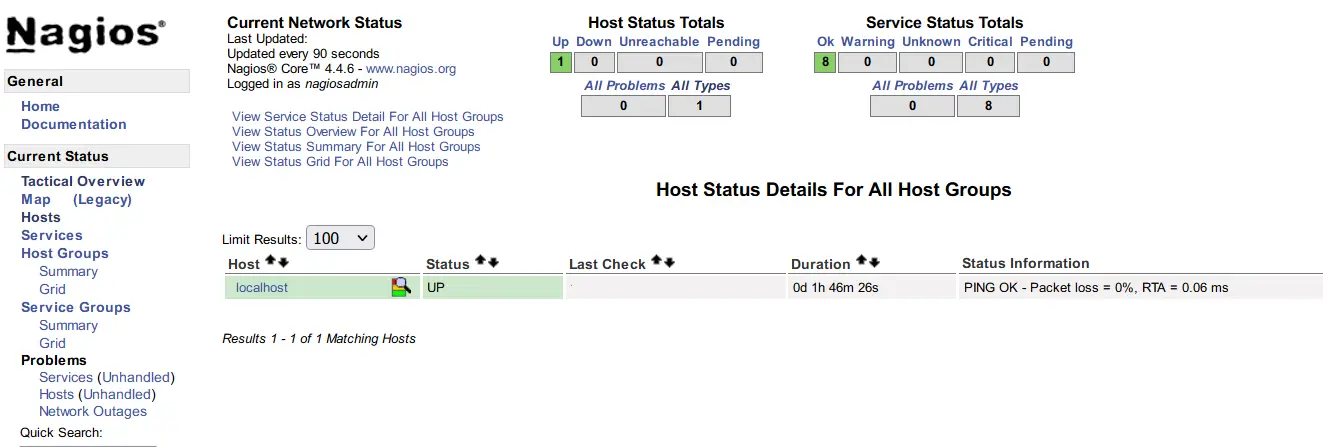Screen dimensions: 1323x447
Task: Sort Host column ascending with up arrow
Action: point(270,262)
